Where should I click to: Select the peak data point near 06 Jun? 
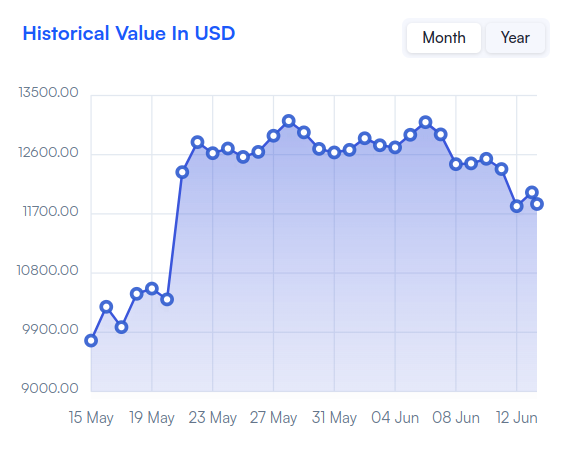(426, 122)
